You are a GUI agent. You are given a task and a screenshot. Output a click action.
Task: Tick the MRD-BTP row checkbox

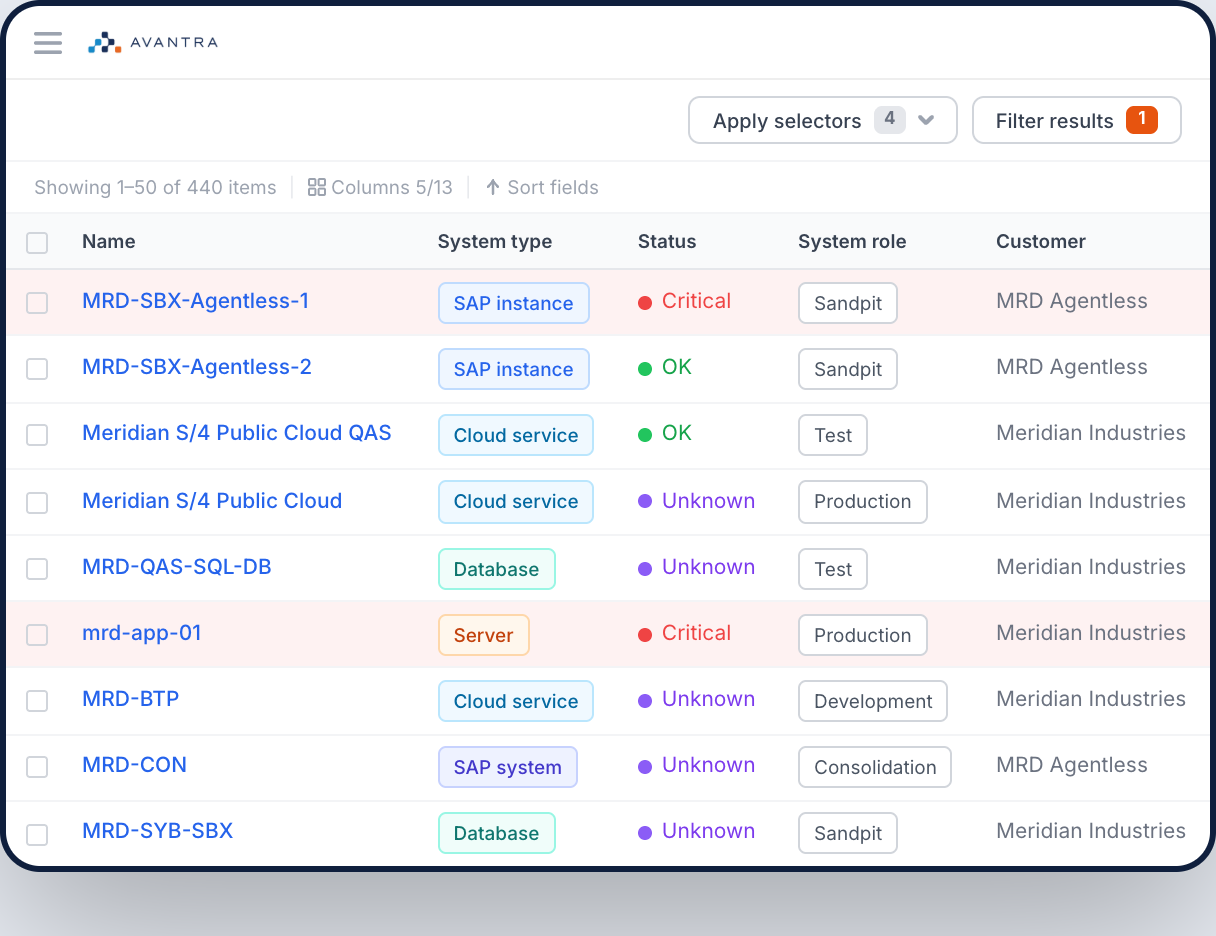pos(37,700)
